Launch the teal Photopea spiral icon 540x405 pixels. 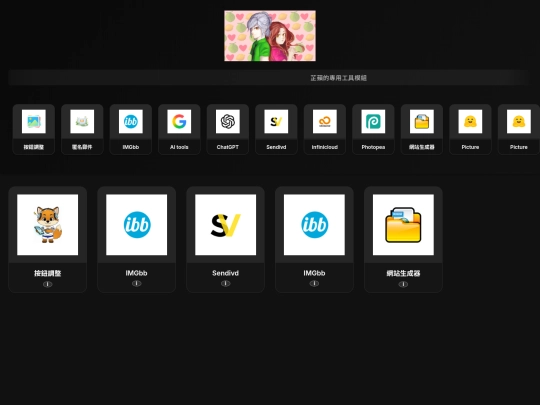pyautogui.click(x=373, y=121)
